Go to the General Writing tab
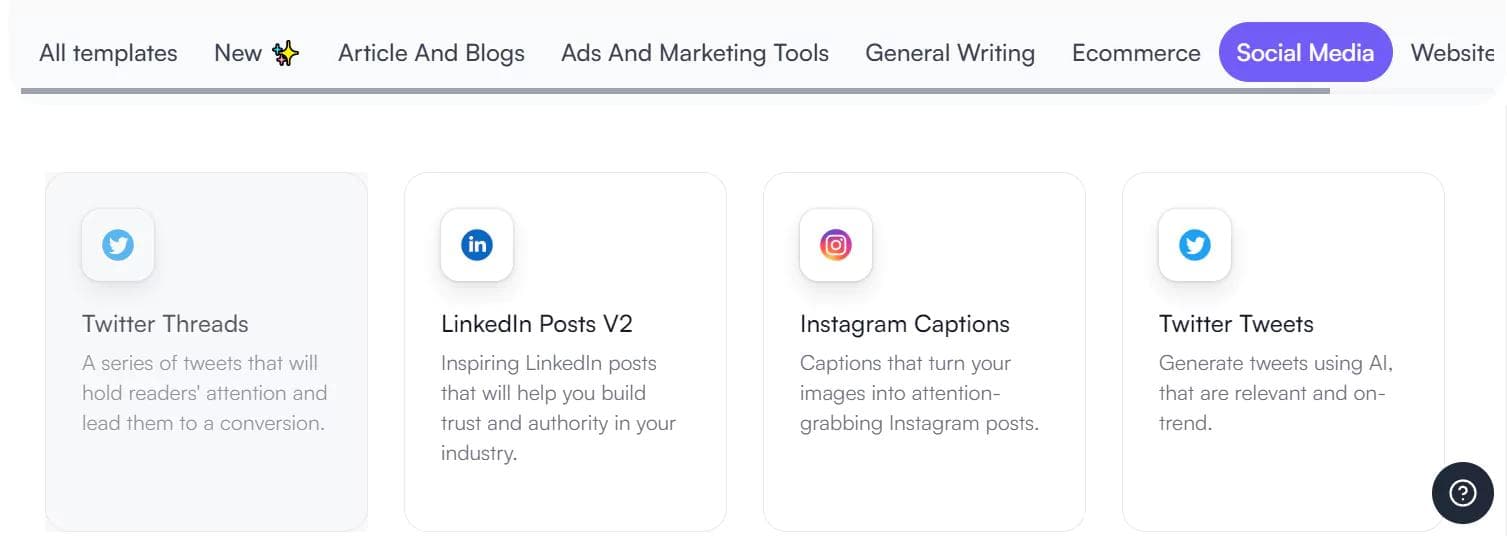 tap(950, 53)
